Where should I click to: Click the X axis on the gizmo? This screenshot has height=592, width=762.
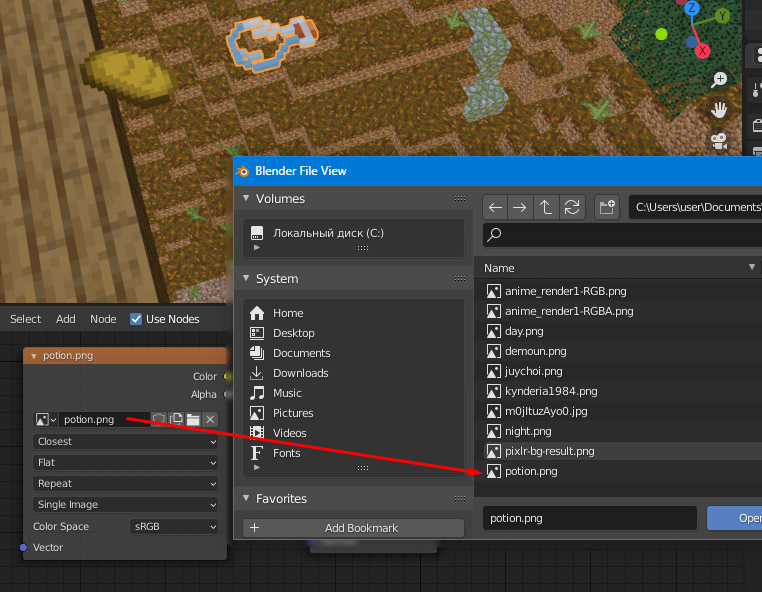tap(702, 51)
